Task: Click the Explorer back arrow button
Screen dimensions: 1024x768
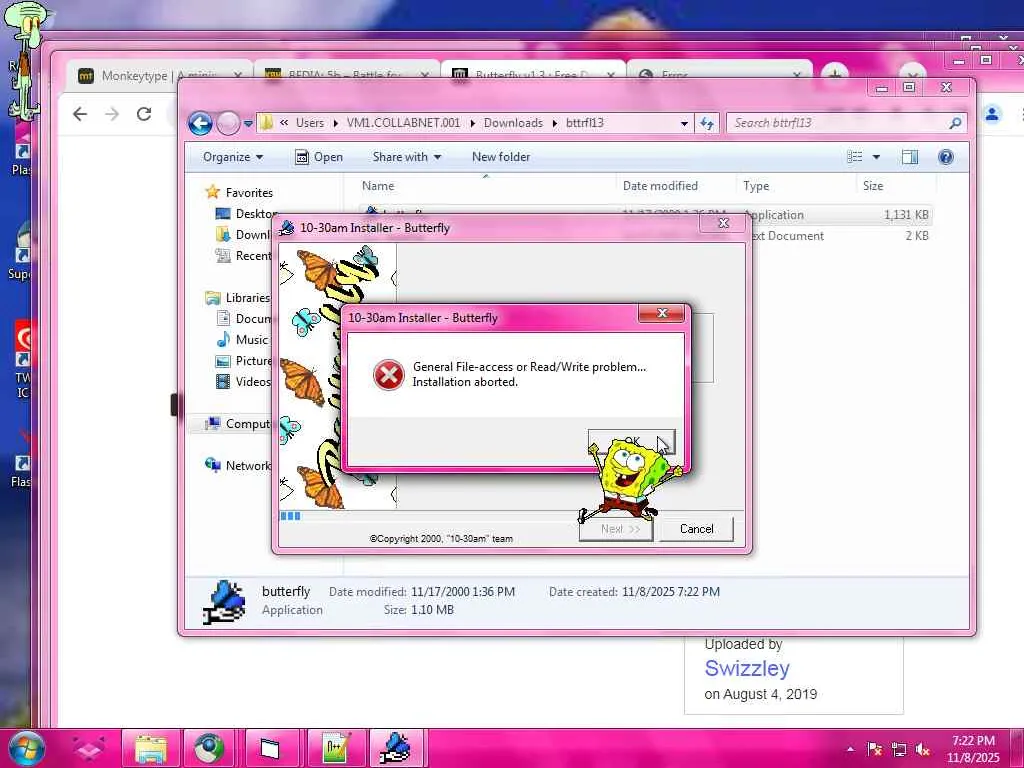Action: tap(200, 123)
